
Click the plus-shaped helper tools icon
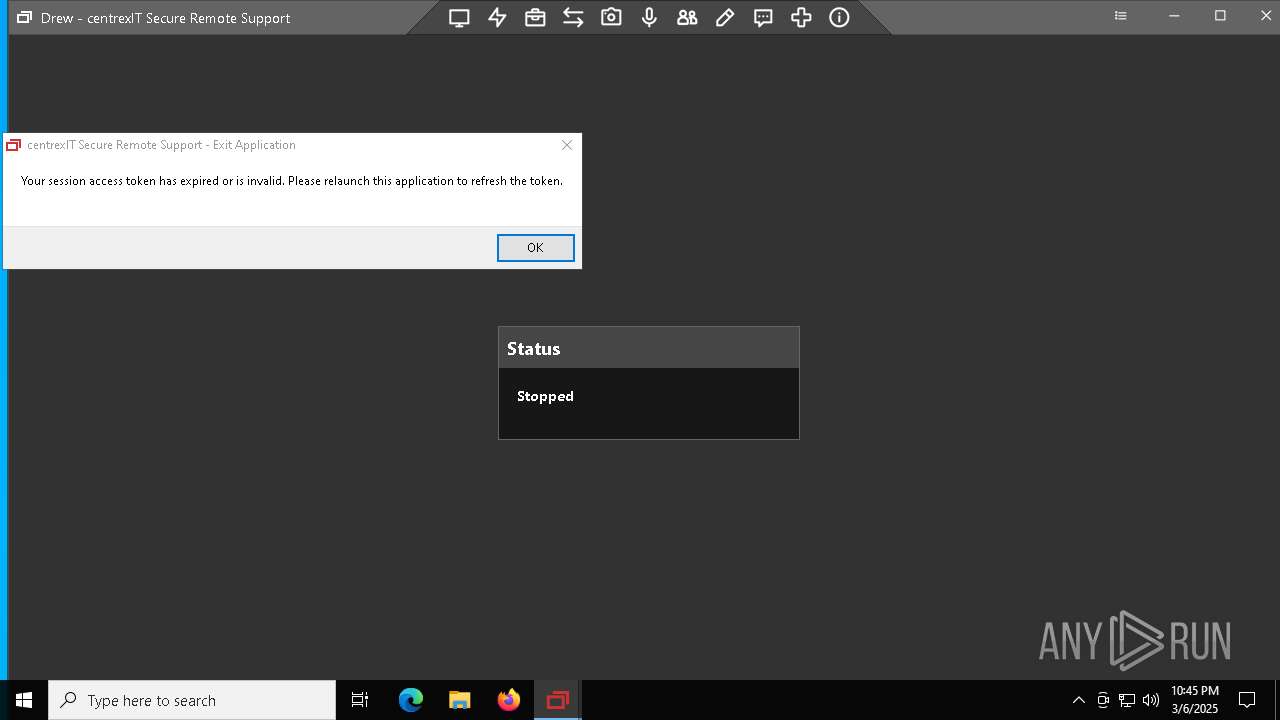(801, 17)
